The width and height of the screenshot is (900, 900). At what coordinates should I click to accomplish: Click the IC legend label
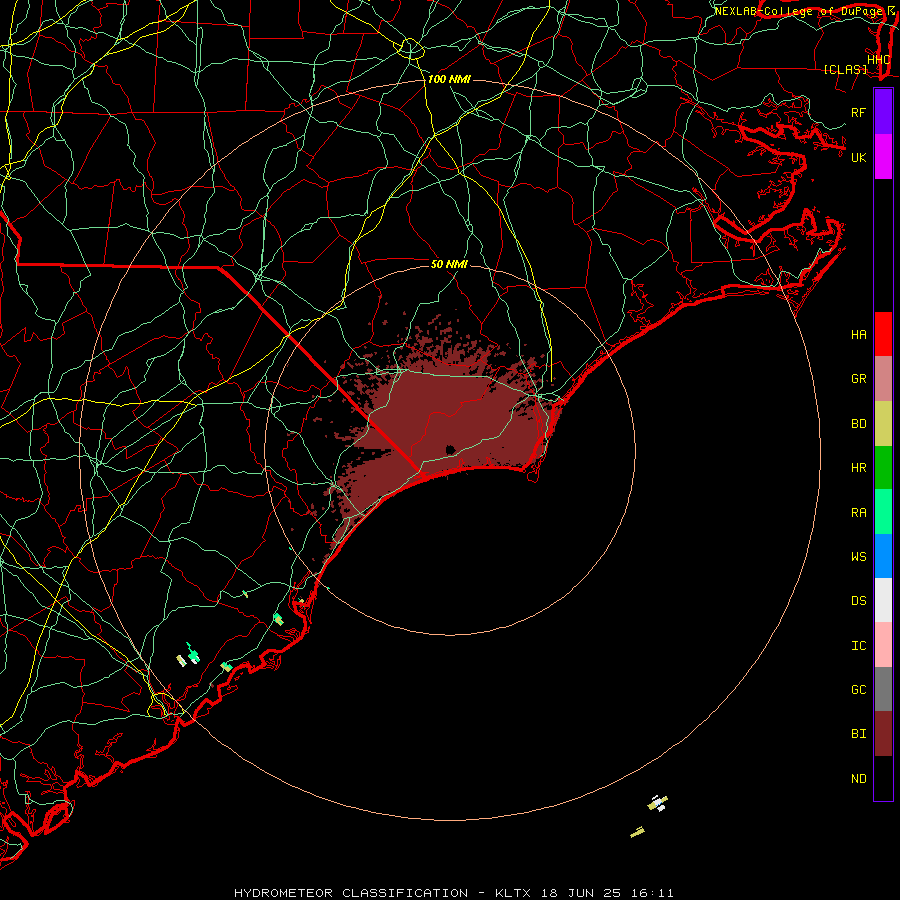(x=858, y=646)
